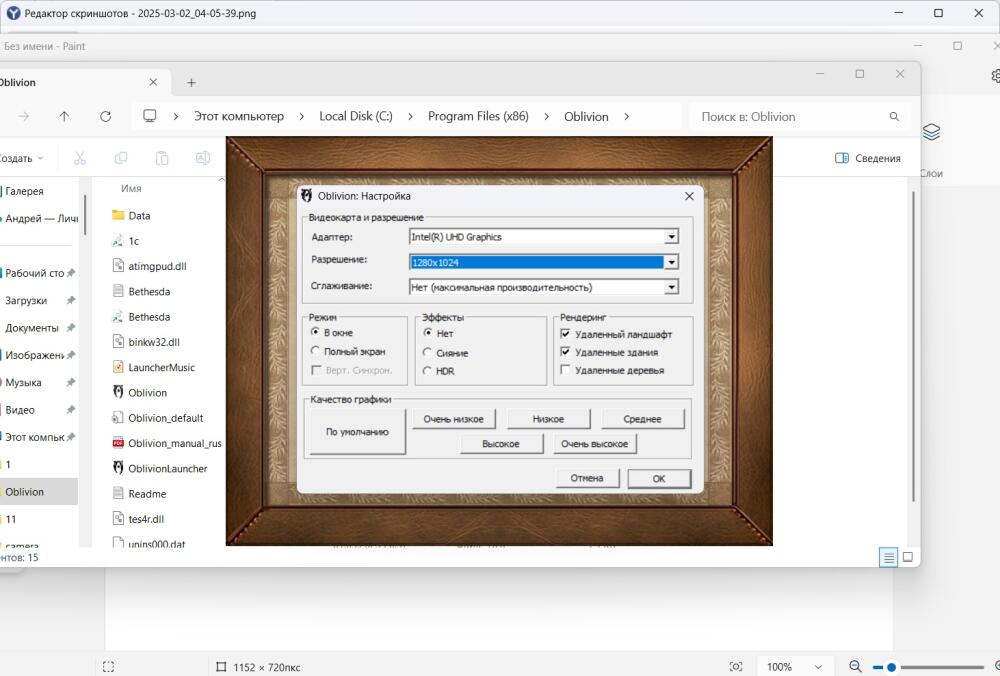Click the forward navigation arrow in Explorer

24,117
